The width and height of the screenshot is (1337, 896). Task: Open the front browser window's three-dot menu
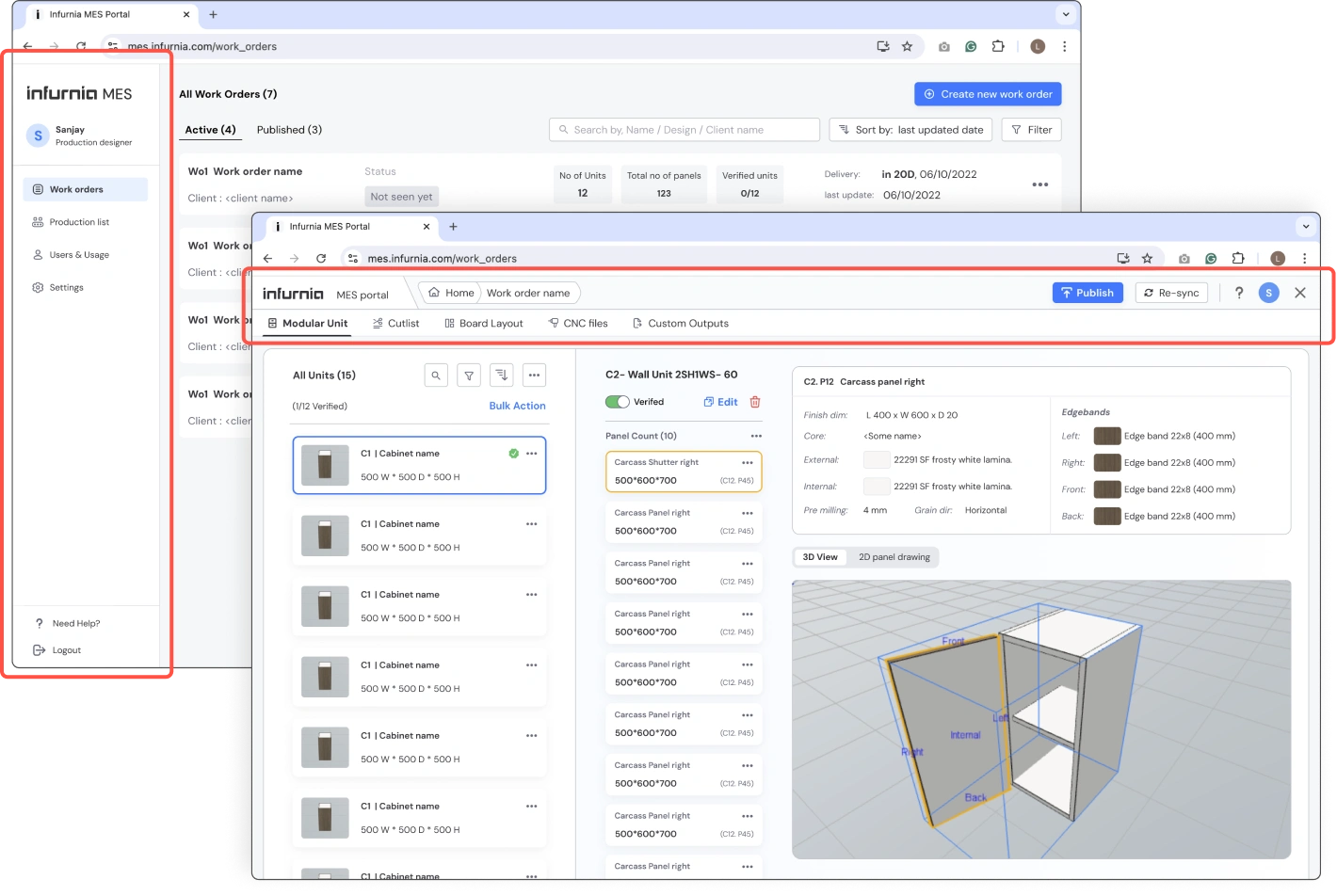pyautogui.click(x=1305, y=258)
